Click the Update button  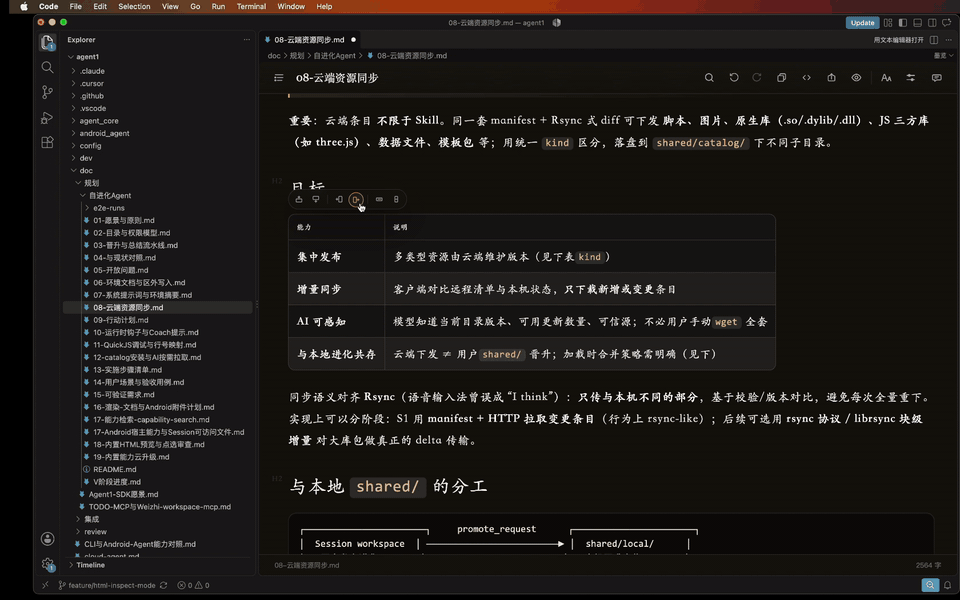(x=862, y=23)
